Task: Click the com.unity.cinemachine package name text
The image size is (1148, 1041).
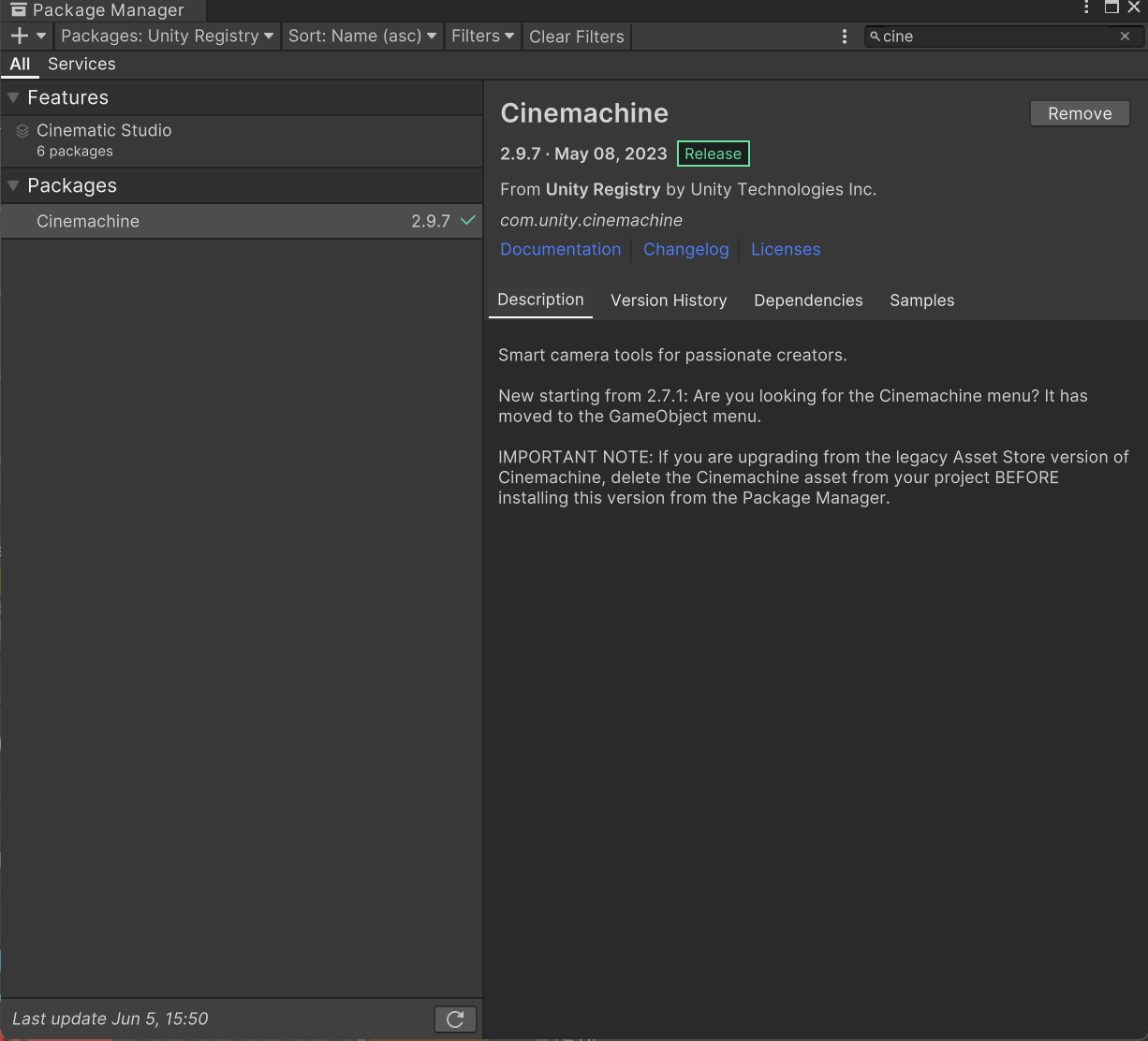Action: pos(591,220)
